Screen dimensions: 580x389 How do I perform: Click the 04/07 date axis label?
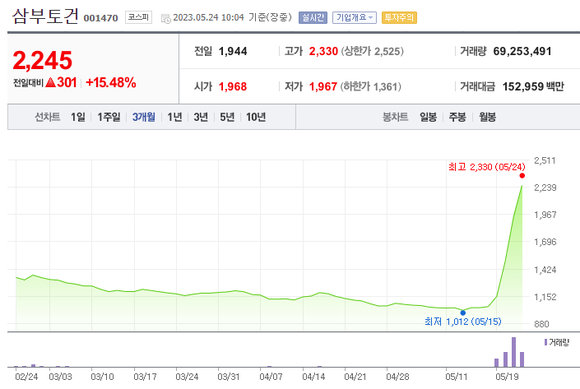click(271, 377)
